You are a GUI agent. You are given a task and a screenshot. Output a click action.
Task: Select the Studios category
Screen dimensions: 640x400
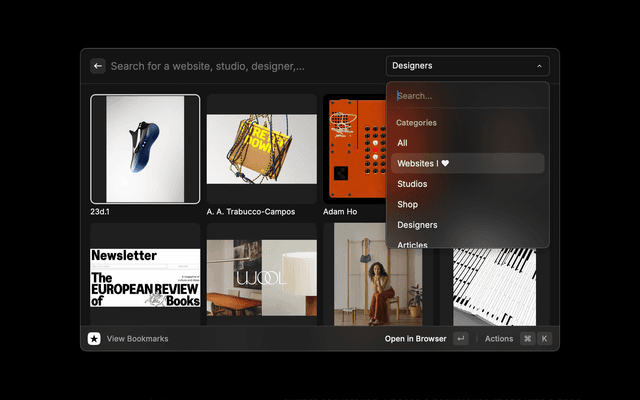412,184
